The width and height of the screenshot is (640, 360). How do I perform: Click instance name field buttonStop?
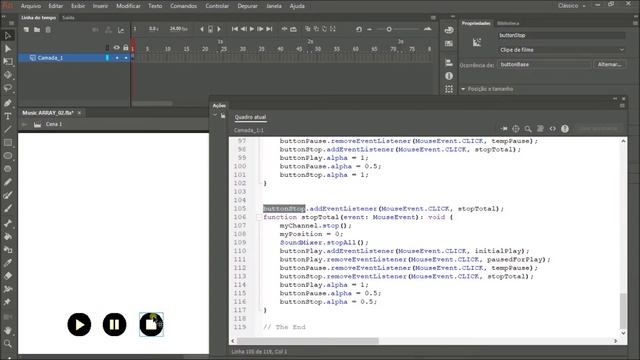(x=562, y=36)
